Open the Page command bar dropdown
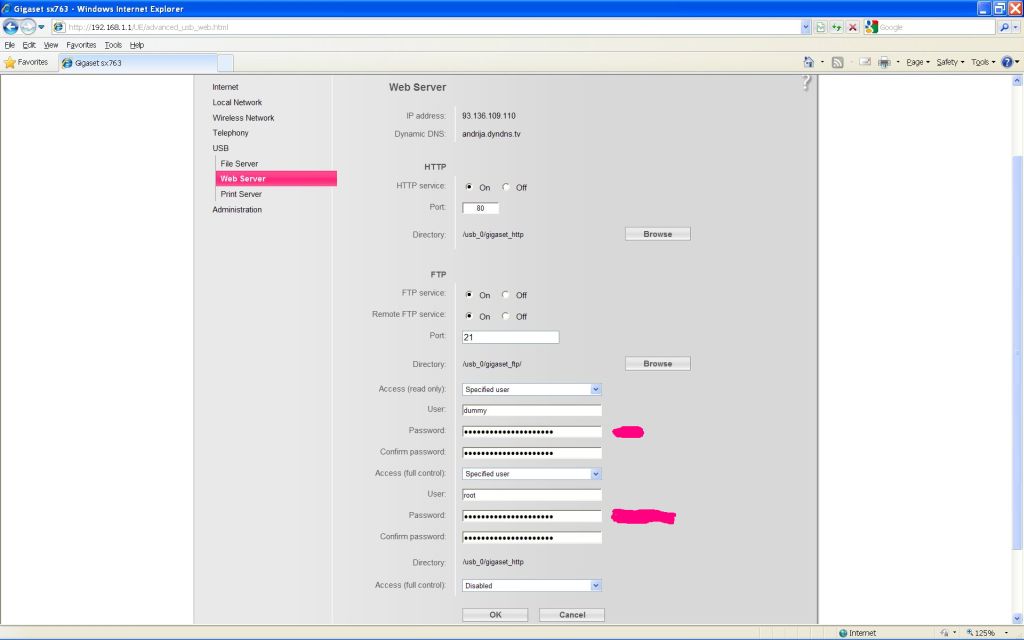 point(918,62)
